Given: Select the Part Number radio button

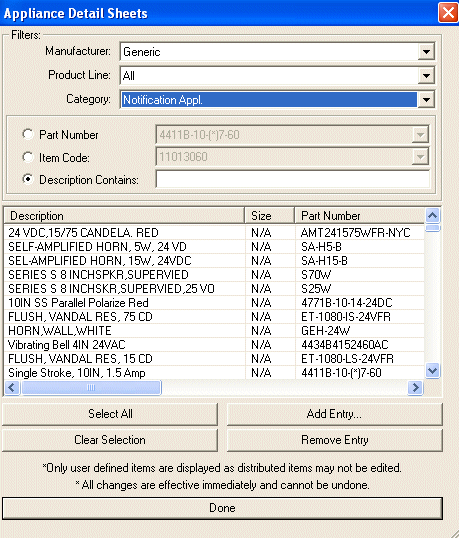Looking at the screenshot, I should [x=28, y=134].
